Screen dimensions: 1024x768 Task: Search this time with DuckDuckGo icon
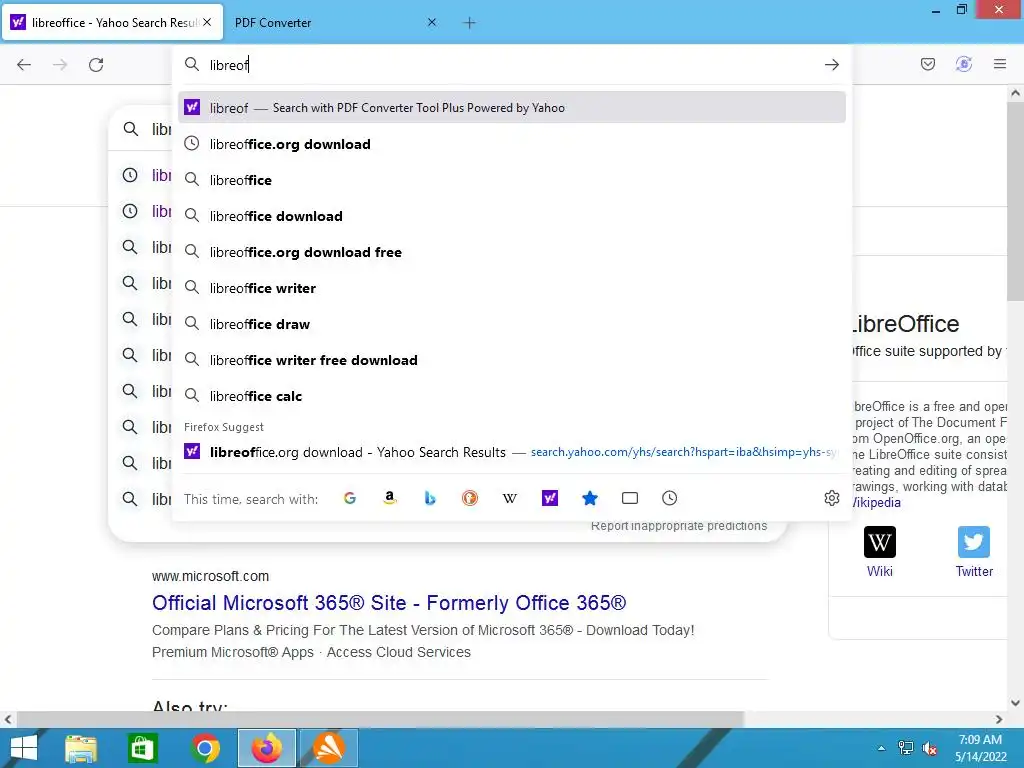click(470, 498)
